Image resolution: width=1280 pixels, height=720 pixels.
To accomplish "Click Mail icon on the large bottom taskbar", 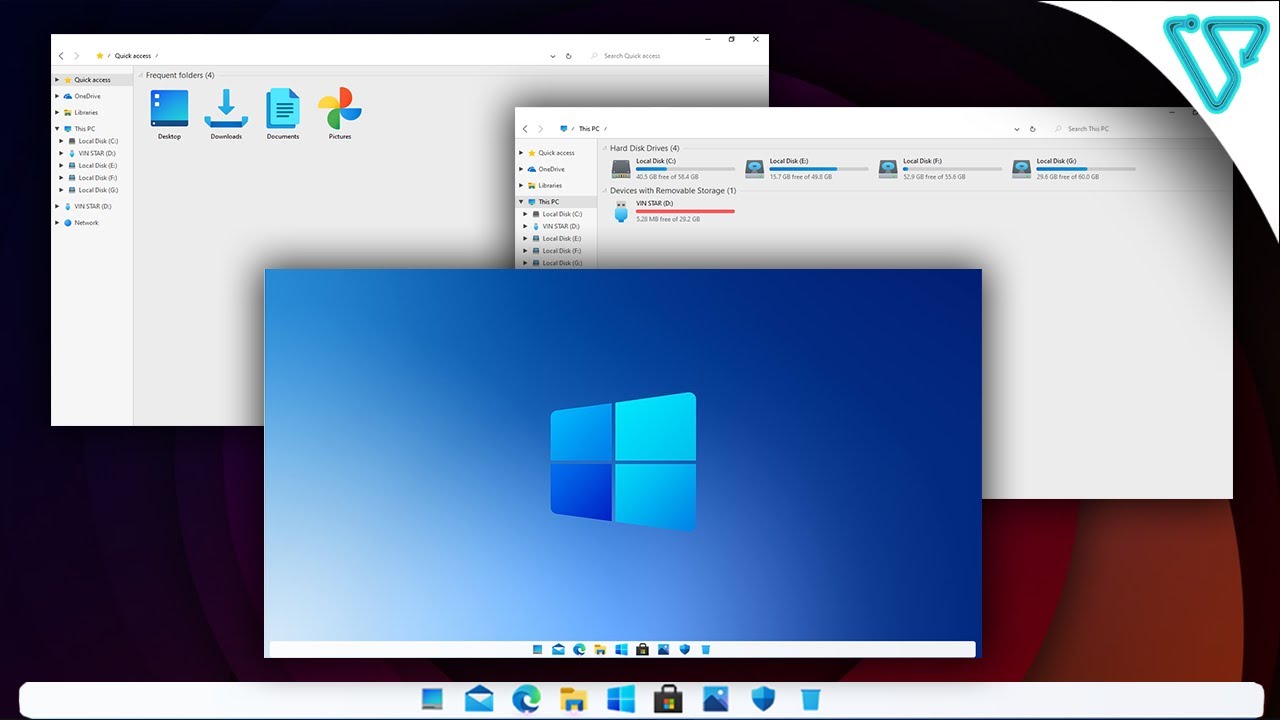I will [479, 699].
